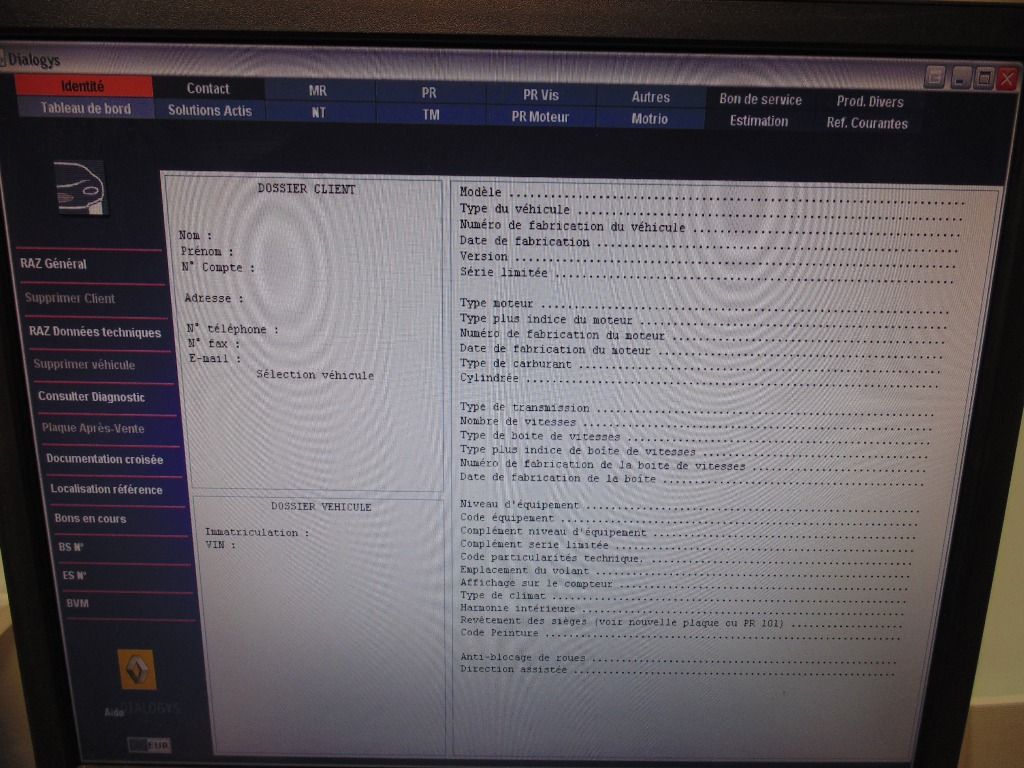Image resolution: width=1024 pixels, height=768 pixels.
Task: Click the ES N° sidebar entry
Action: point(74,575)
